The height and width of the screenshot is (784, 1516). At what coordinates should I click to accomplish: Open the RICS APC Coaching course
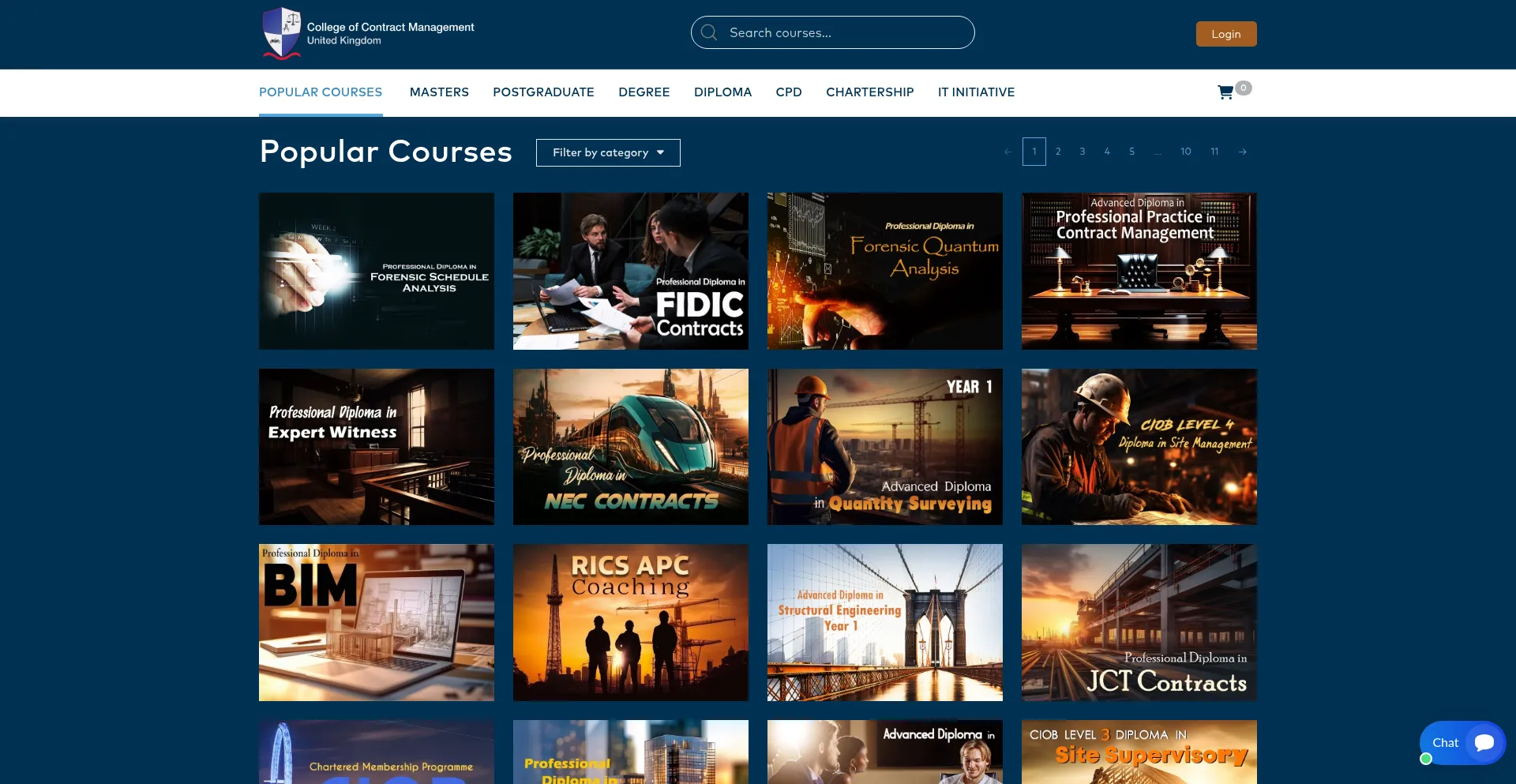(630, 622)
